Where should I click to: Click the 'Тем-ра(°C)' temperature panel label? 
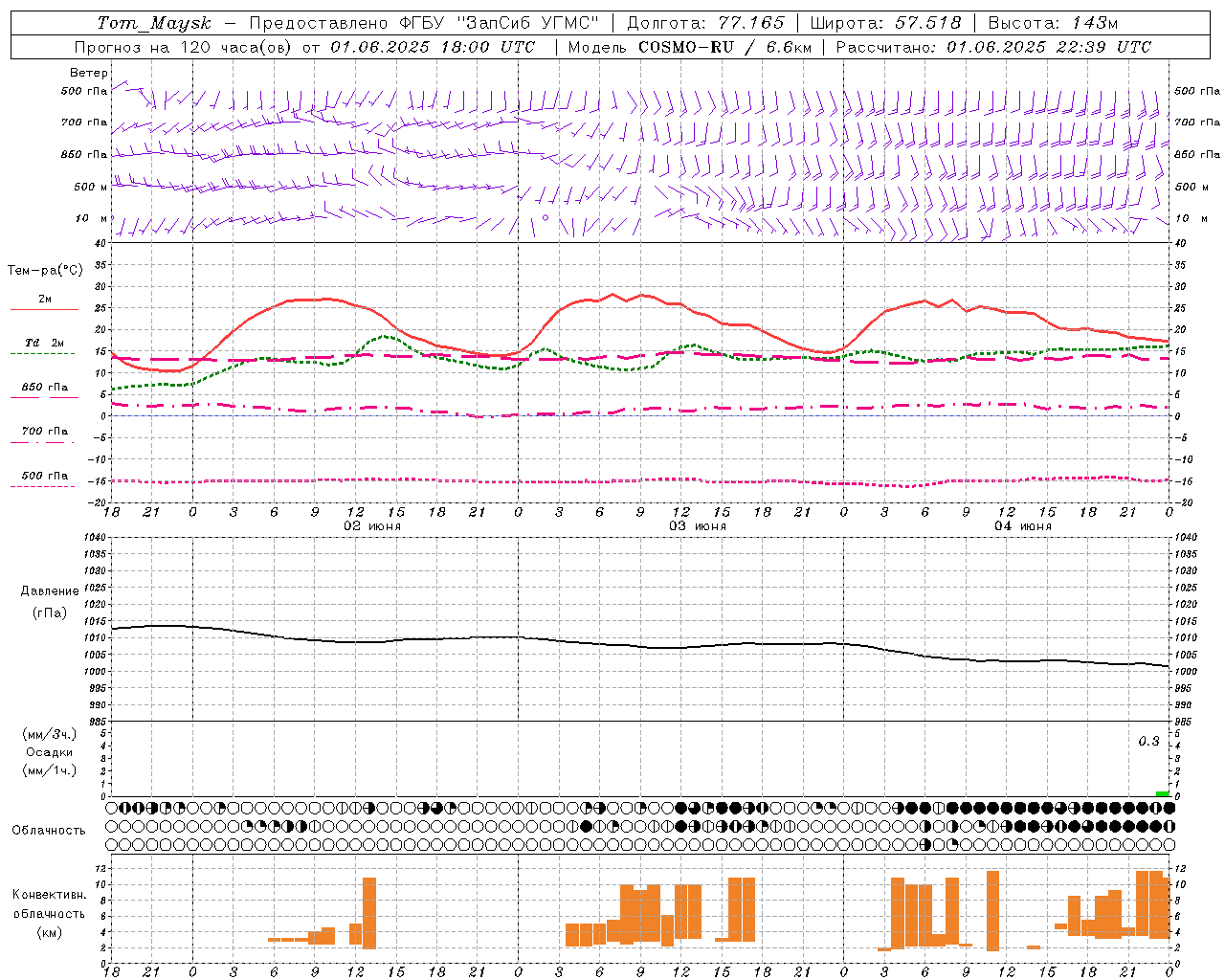[45, 271]
